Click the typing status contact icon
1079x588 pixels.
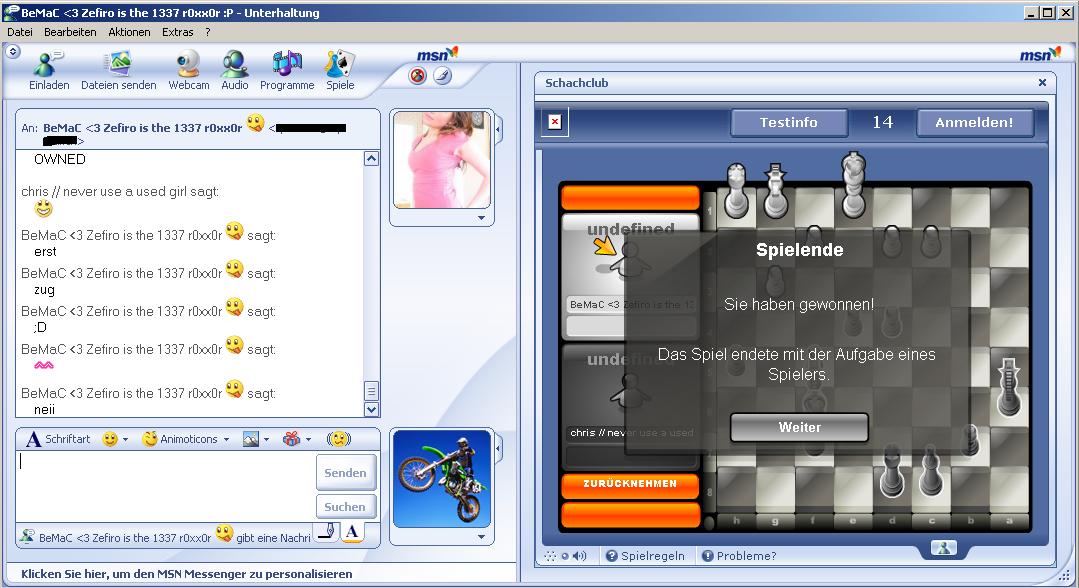[x=27, y=536]
